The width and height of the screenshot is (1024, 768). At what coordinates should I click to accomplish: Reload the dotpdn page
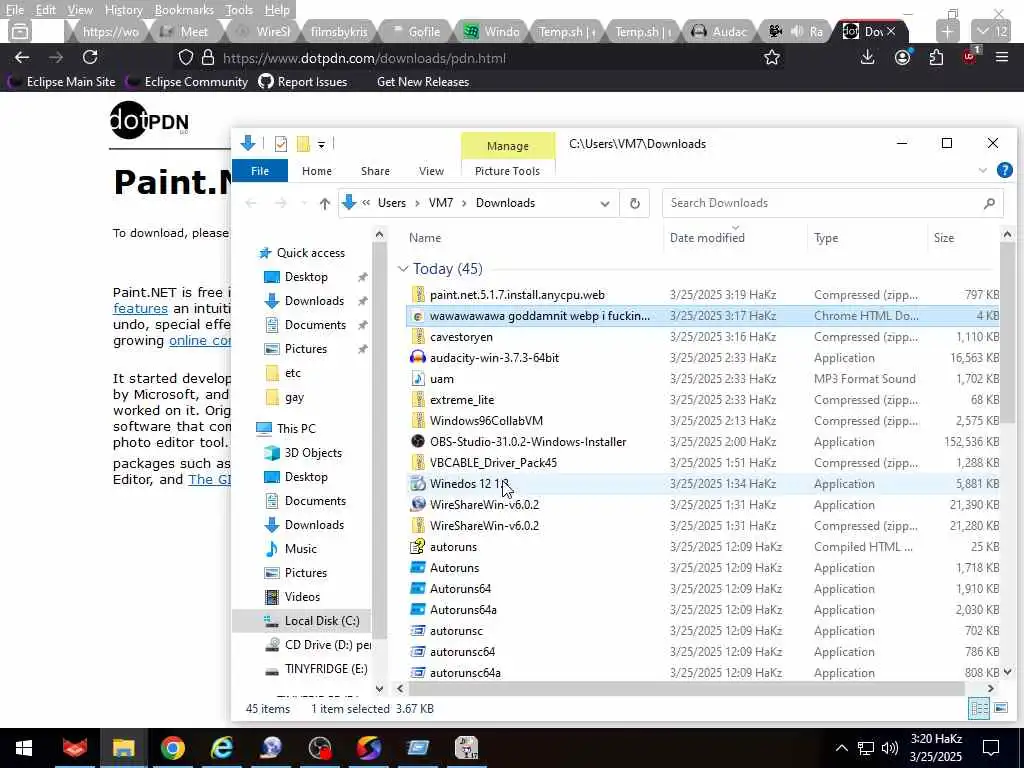tap(90, 57)
